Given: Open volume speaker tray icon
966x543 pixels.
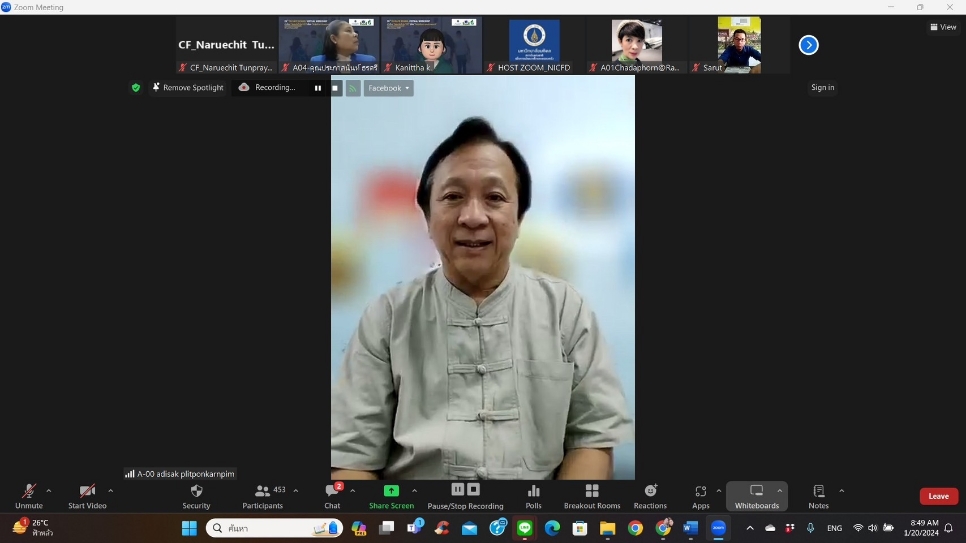Looking at the screenshot, I should 872,528.
